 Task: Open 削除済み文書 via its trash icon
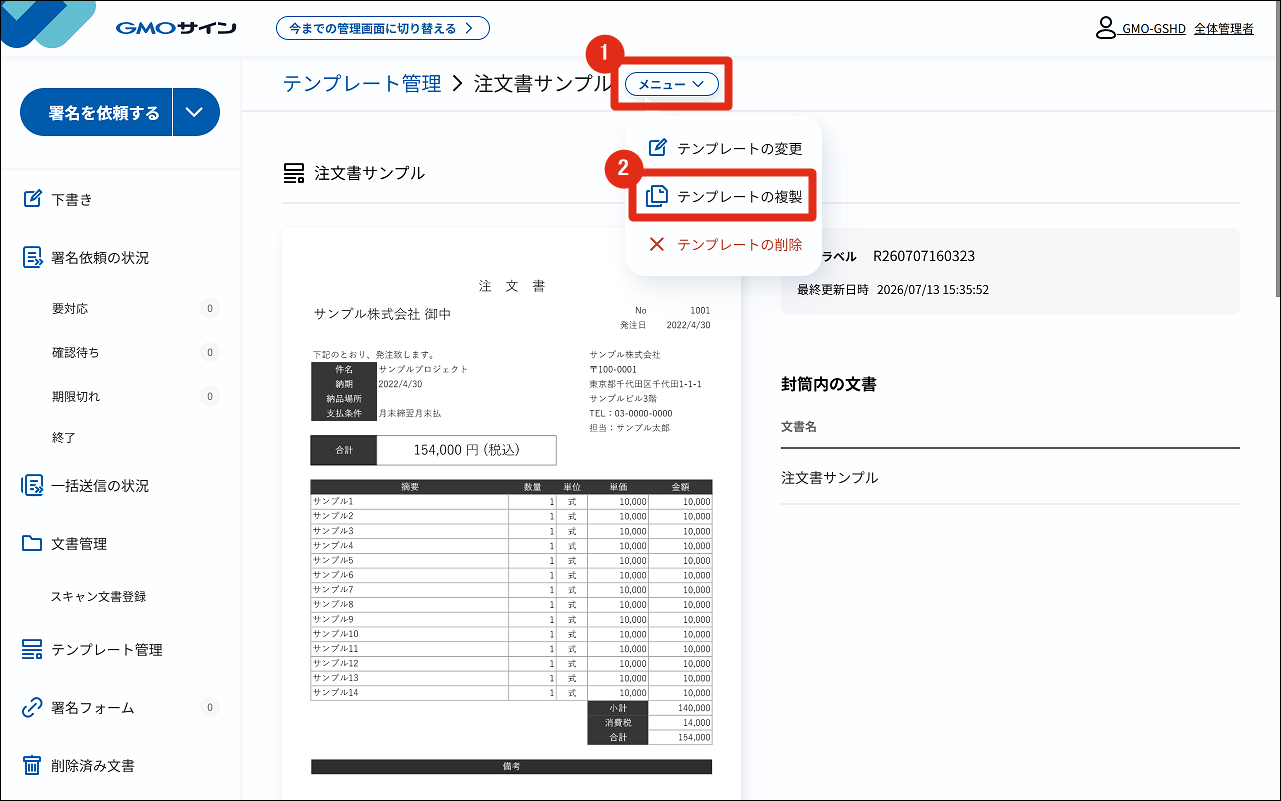click(33, 766)
